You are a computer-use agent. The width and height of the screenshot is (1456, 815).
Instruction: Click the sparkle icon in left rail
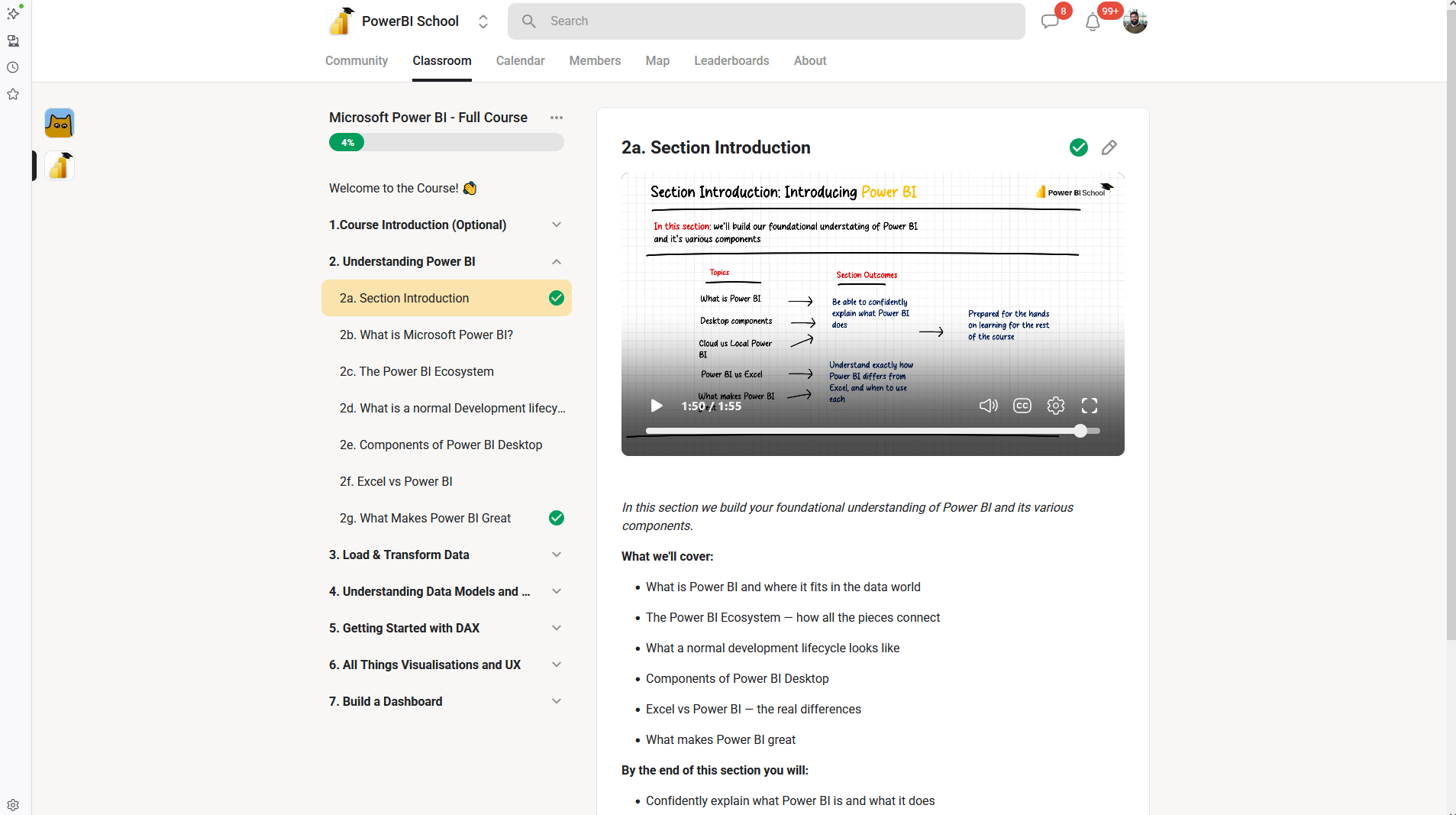[x=14, y=13]
